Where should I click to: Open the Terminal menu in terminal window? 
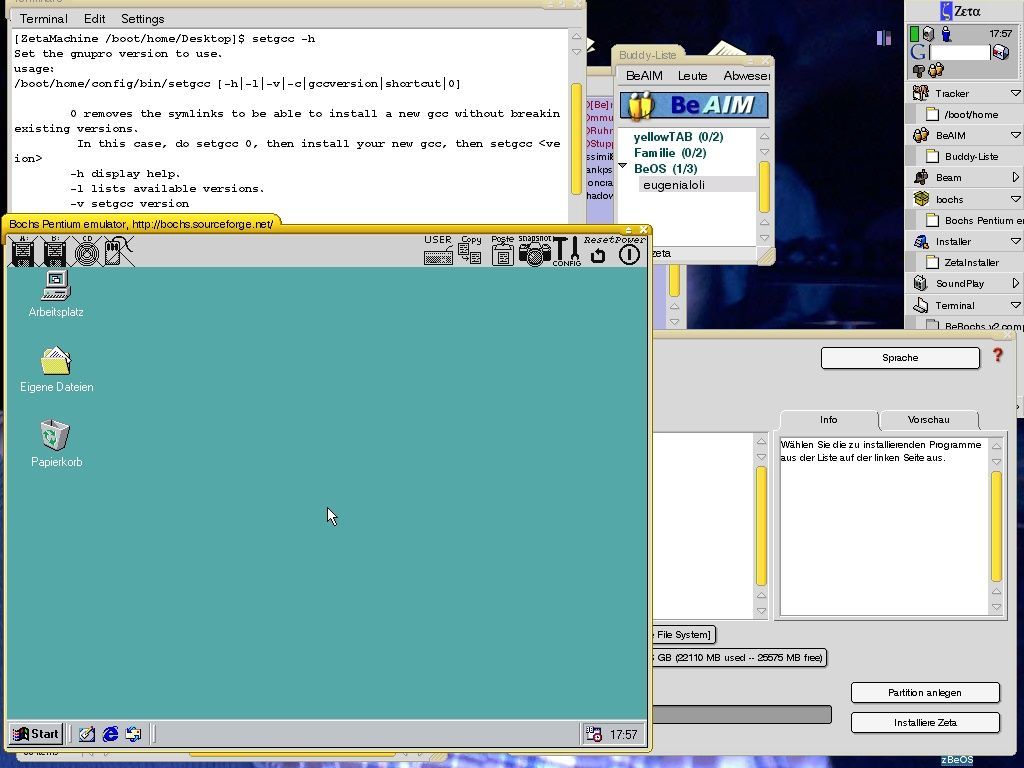pyautogui.click(x=43, y=18)
